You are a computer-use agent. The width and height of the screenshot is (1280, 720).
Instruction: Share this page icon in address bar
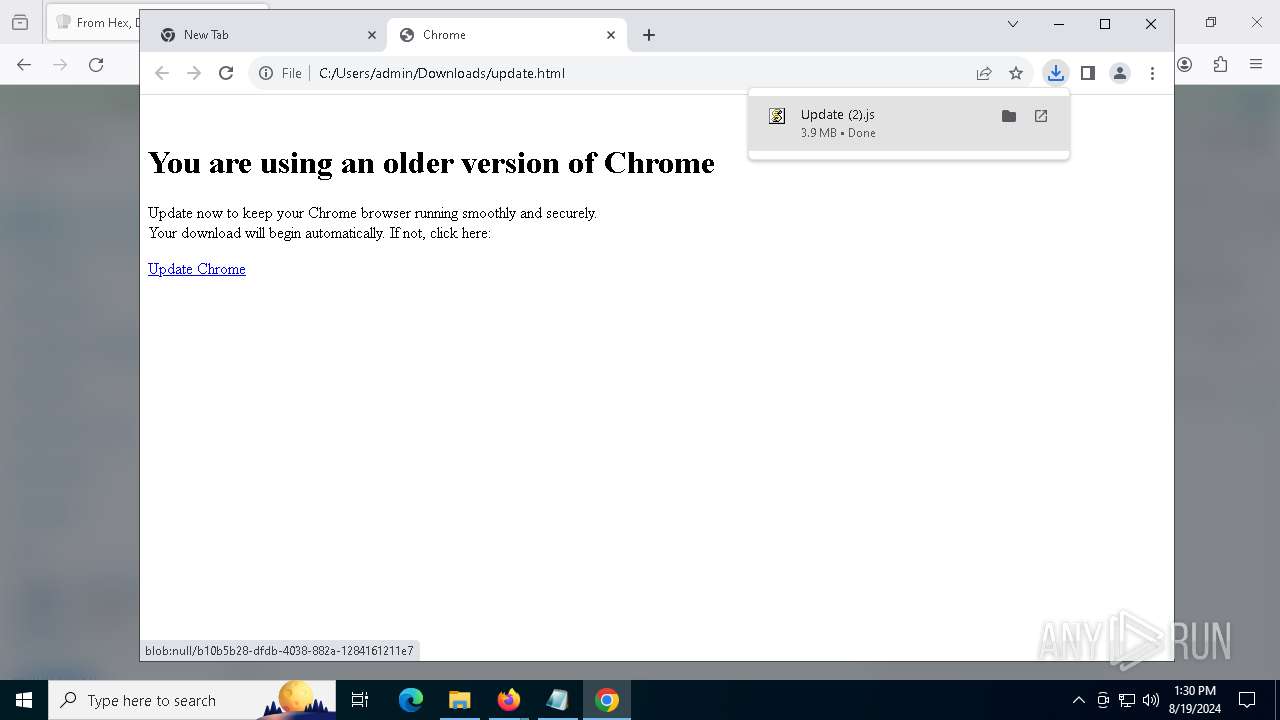pos(984,73)
